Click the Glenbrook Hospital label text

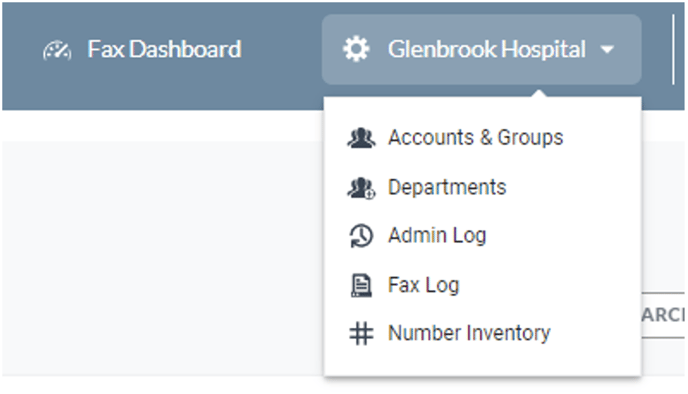coord(487,49)
